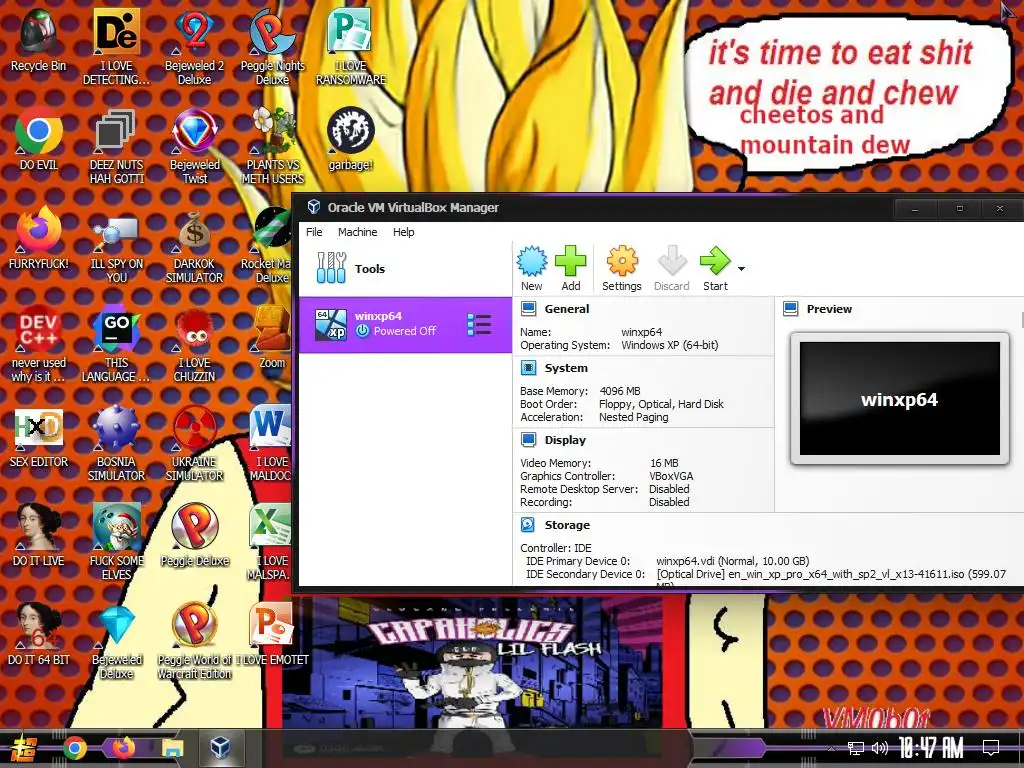1024x768 pixels.
Task: Open the HxD SEX EDITOR desktop icon
Action: pyautogui.click(x=39, y=436)
